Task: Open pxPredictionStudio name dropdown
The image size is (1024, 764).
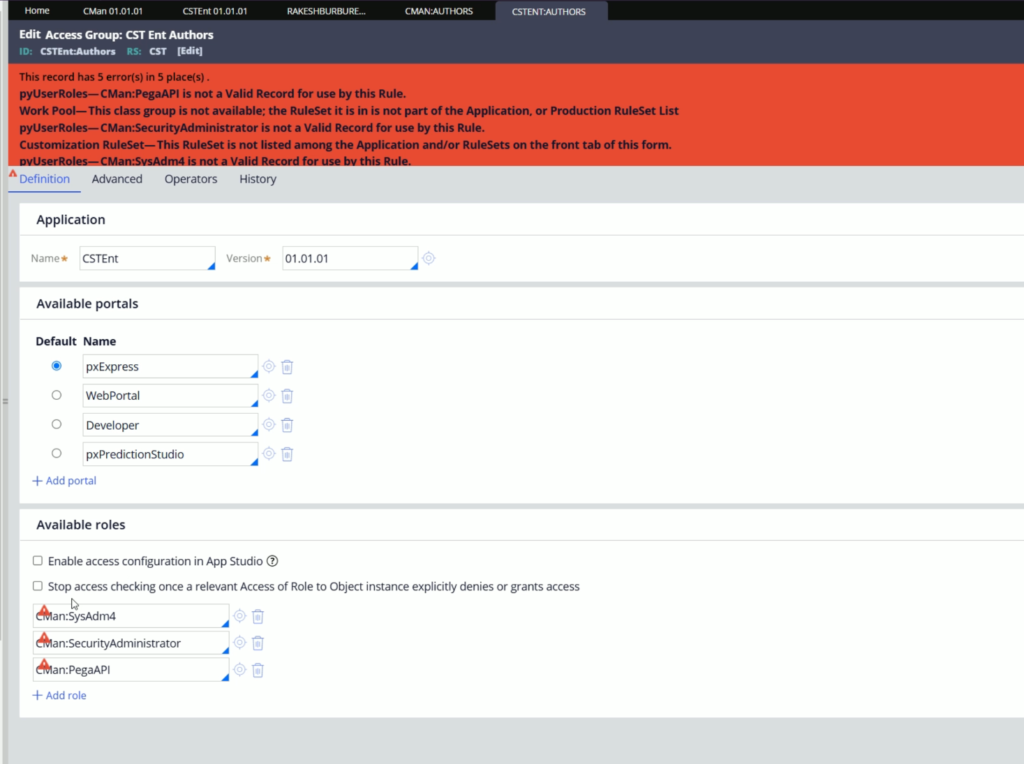Action: tap(254, 462)
